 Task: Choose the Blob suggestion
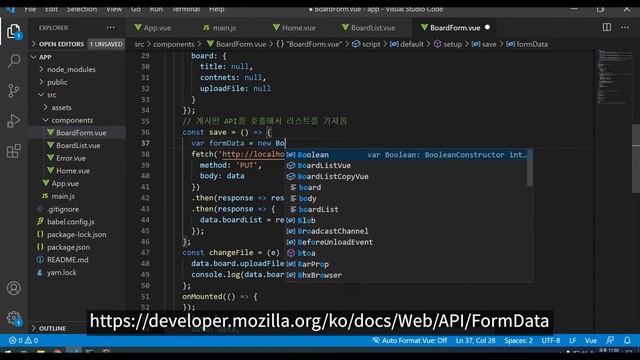click(406, 220)
